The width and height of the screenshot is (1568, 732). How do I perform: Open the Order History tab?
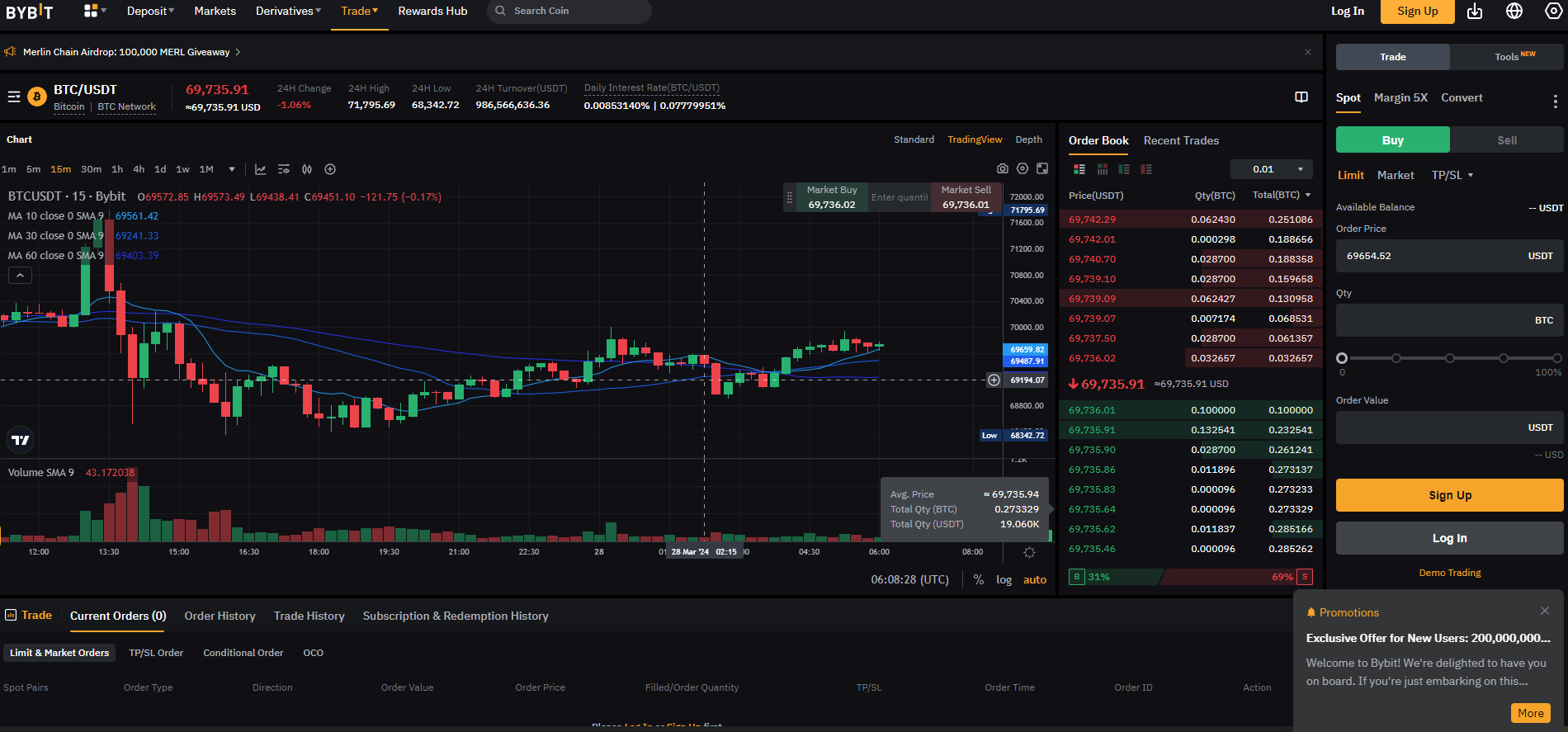[220, 616]
